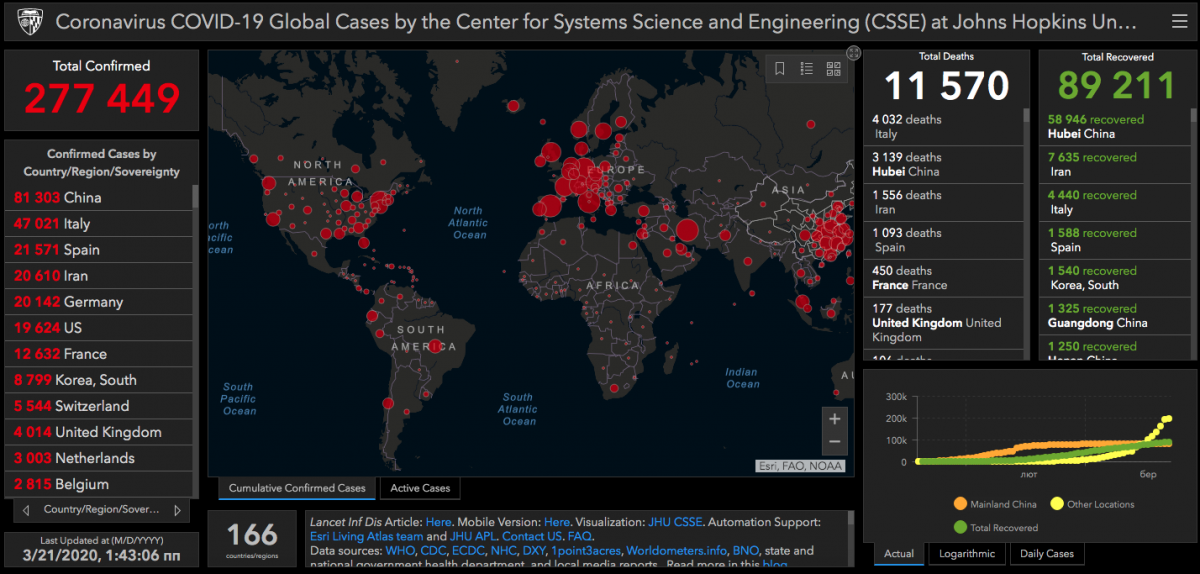
Task: Go to next list with right arrow
Action: pos(177,510)
